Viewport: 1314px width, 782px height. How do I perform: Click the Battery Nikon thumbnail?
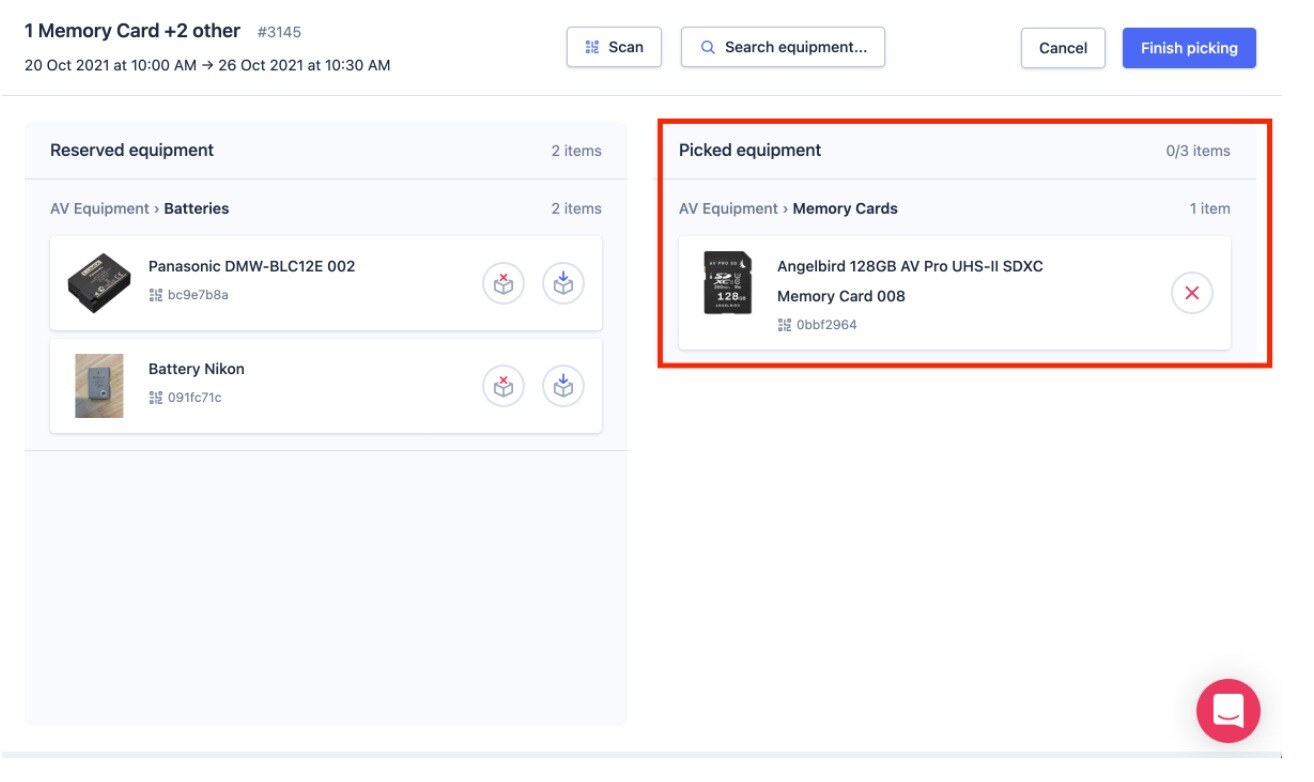pyautogui.click(x=99, y=385)
